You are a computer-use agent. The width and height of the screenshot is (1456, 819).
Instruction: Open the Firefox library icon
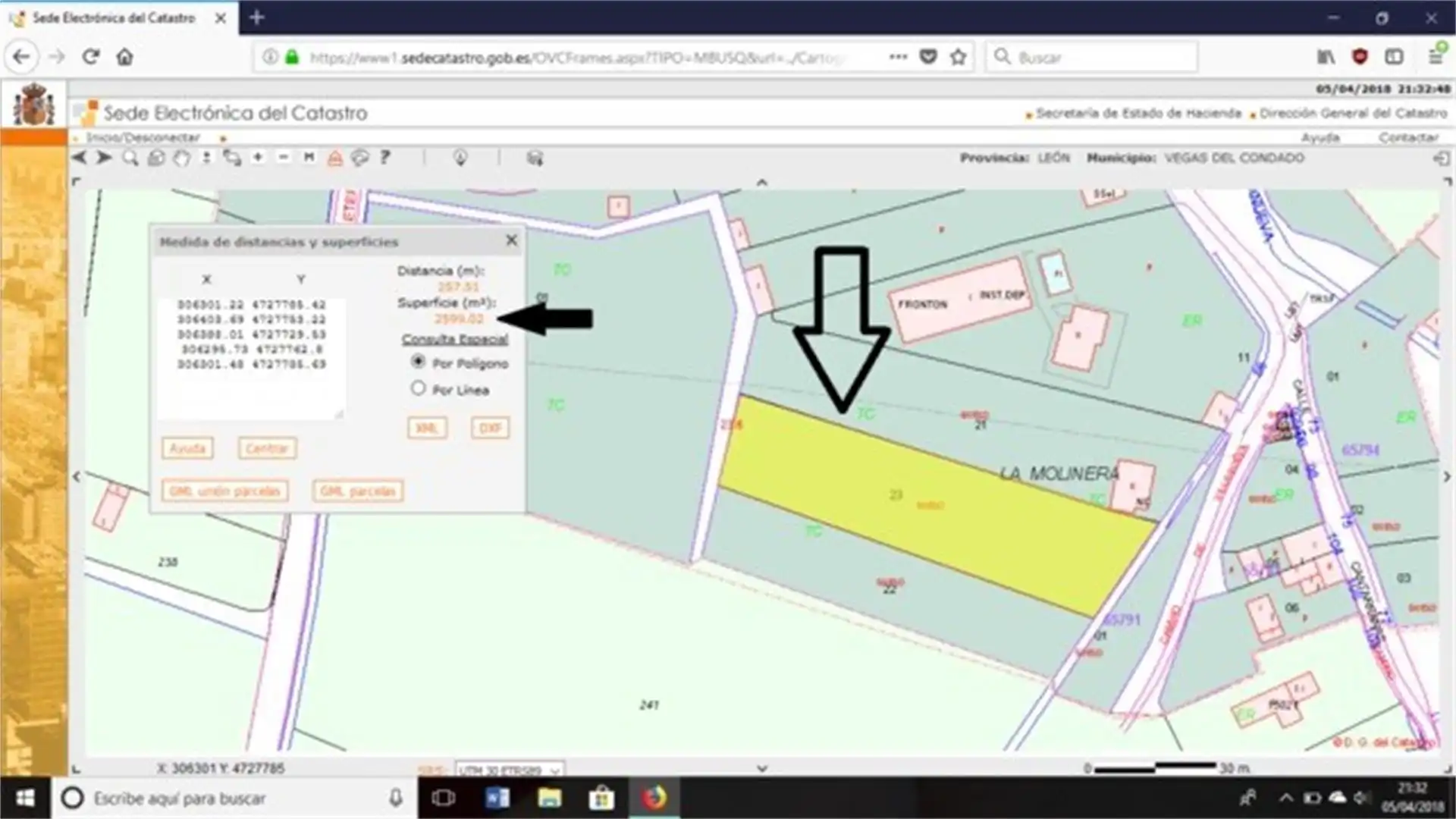pos(1326,57)
